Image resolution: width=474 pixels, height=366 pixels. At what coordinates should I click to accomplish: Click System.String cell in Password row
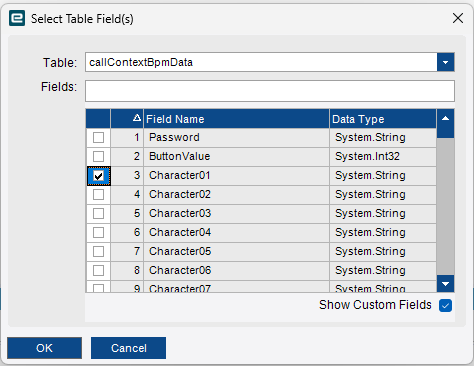click(x=383, y=137)
